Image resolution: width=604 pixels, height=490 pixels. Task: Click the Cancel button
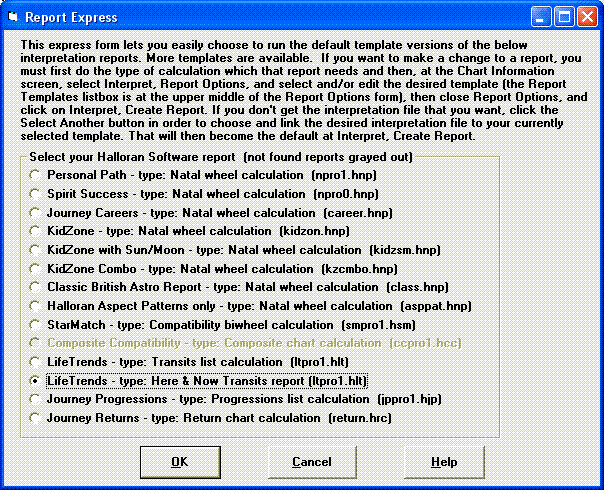point(311,462)
